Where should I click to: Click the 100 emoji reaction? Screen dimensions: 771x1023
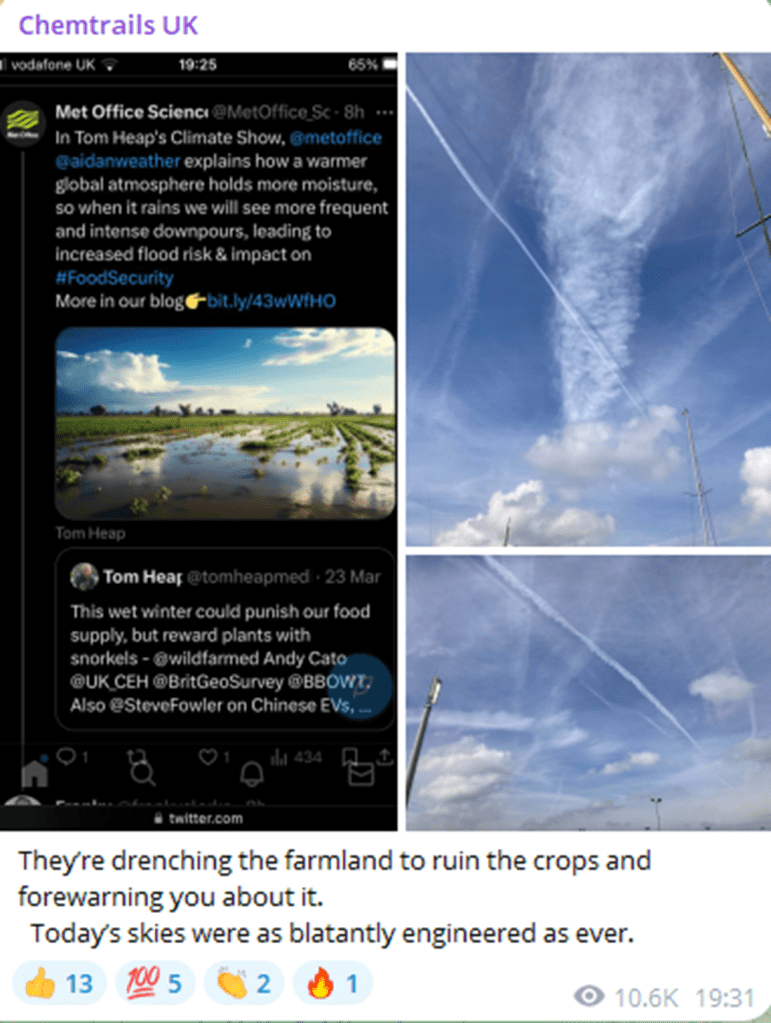[x=155, y=983]
